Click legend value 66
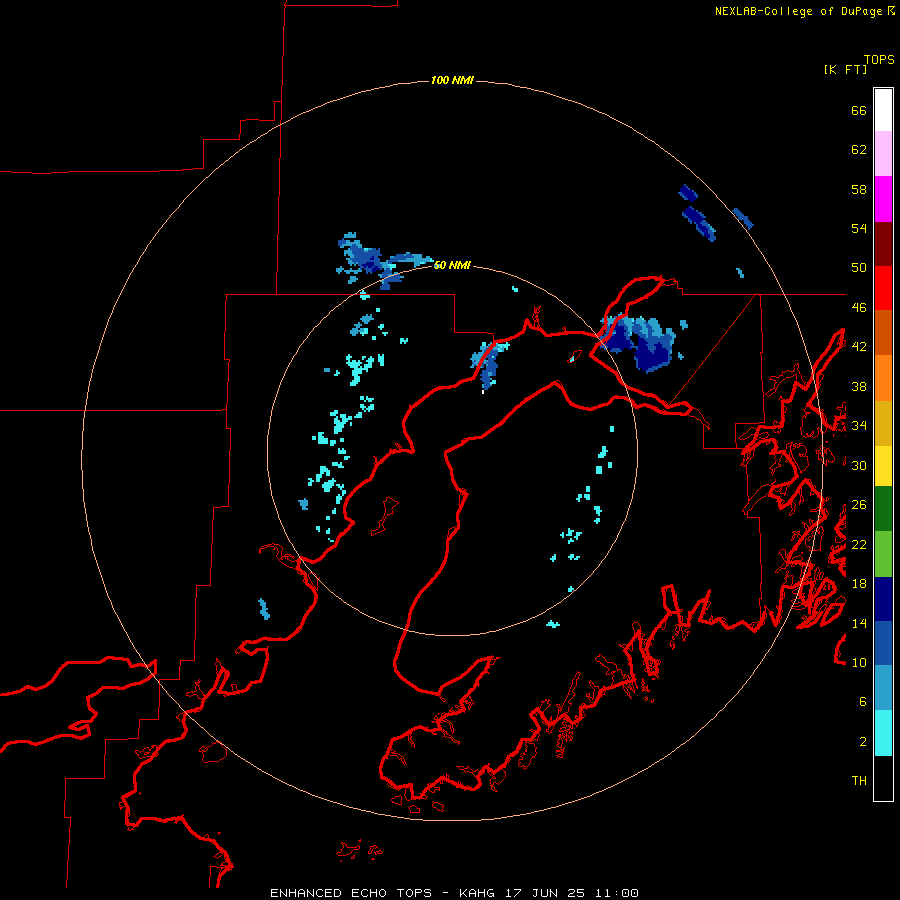 (859, 110)
